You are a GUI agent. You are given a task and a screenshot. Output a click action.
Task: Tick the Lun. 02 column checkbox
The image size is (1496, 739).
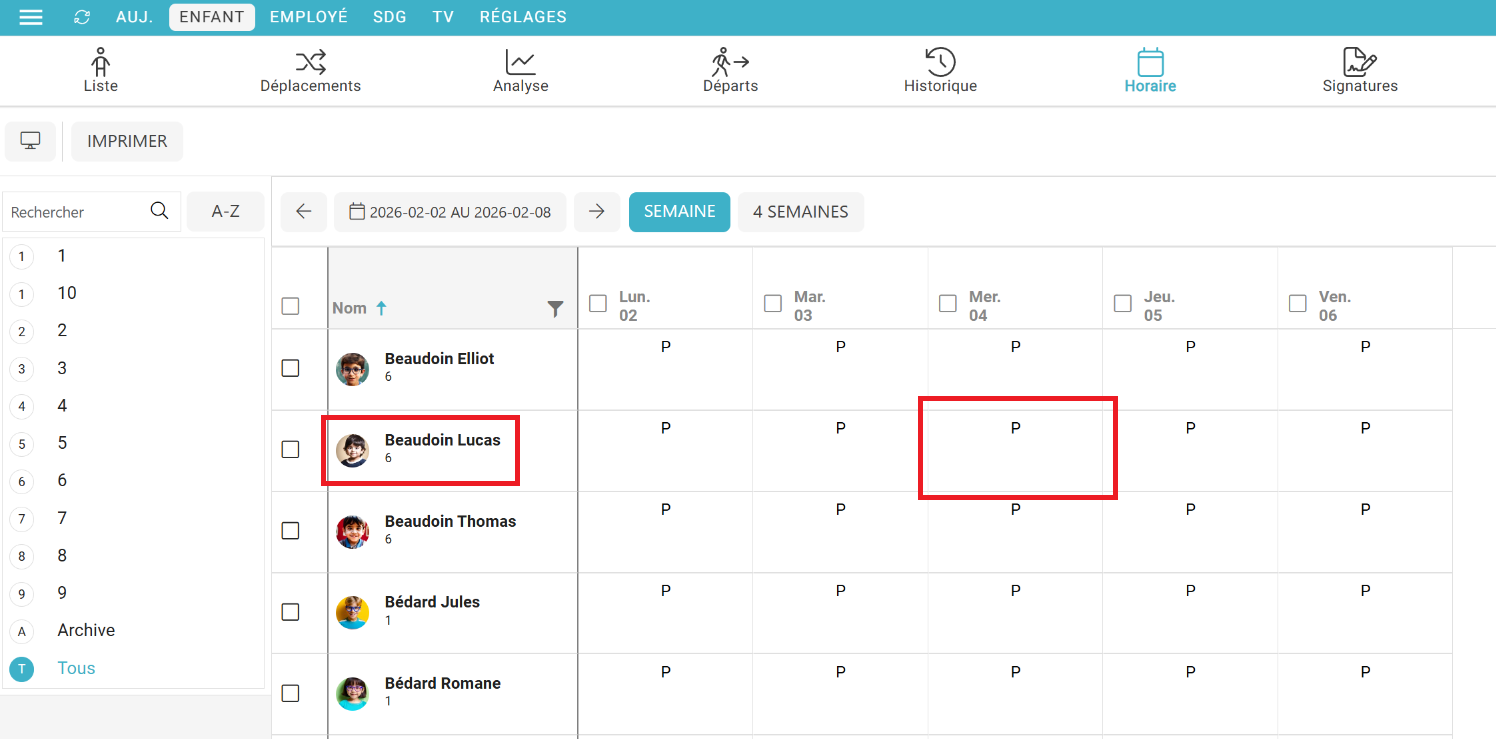pyautogui.click(x=598, y=303)
